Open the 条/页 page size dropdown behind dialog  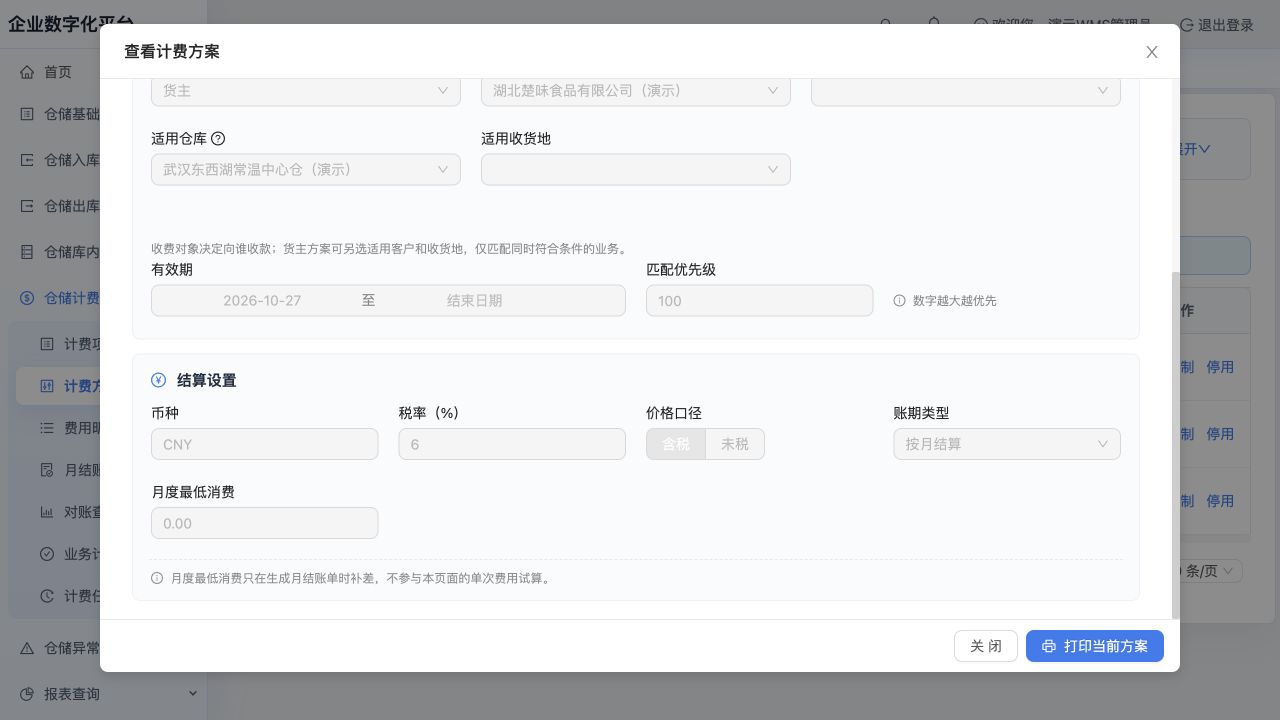(x=1212, y=571)
